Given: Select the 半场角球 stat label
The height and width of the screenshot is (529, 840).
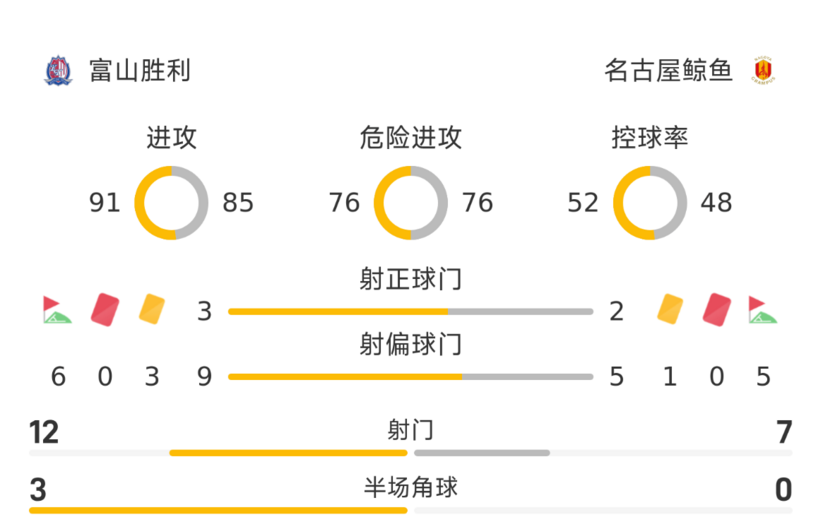Looking at the screenshot, I should (411, 488).
